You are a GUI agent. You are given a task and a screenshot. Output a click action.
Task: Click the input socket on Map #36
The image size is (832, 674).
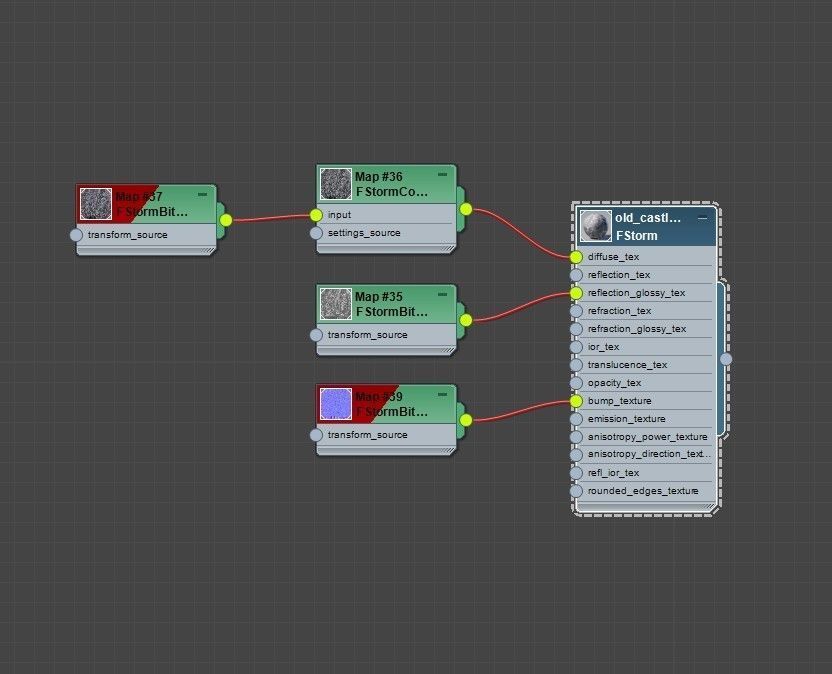pyautogui.click(x=316, y=215)
